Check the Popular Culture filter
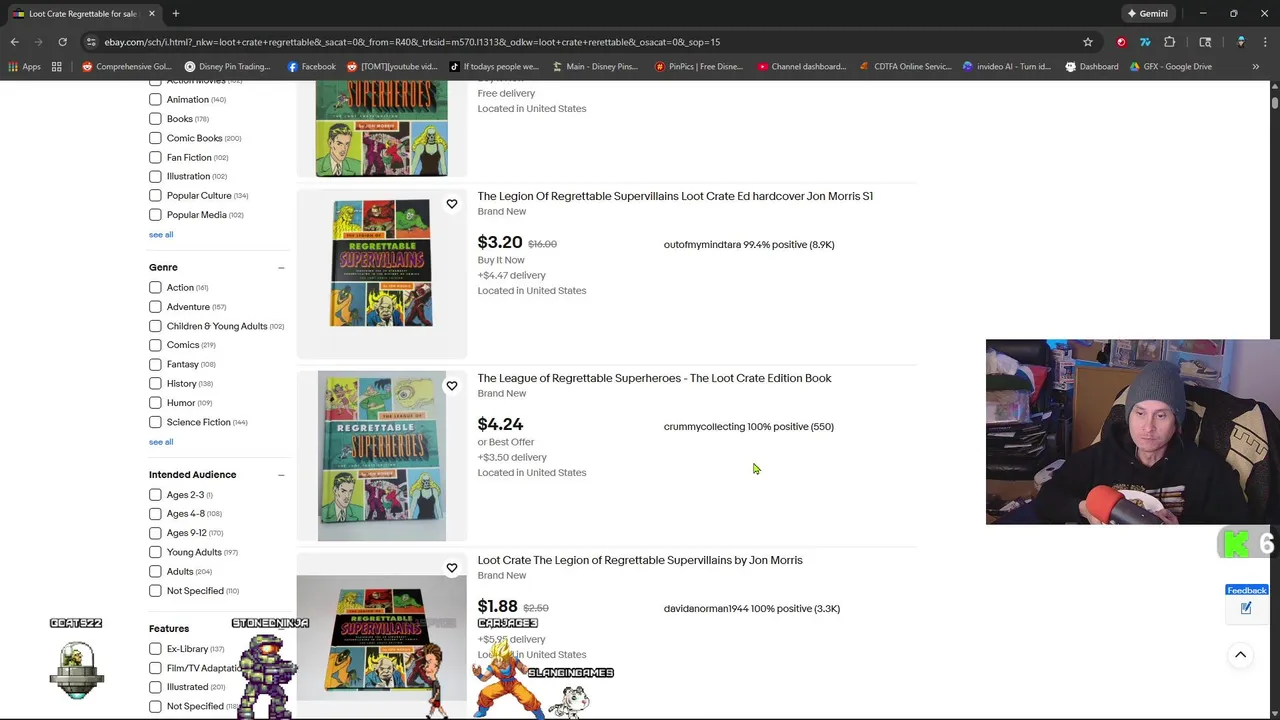Image resolution: width=1280 pixels, height=720 pixels. pos(155,195)
